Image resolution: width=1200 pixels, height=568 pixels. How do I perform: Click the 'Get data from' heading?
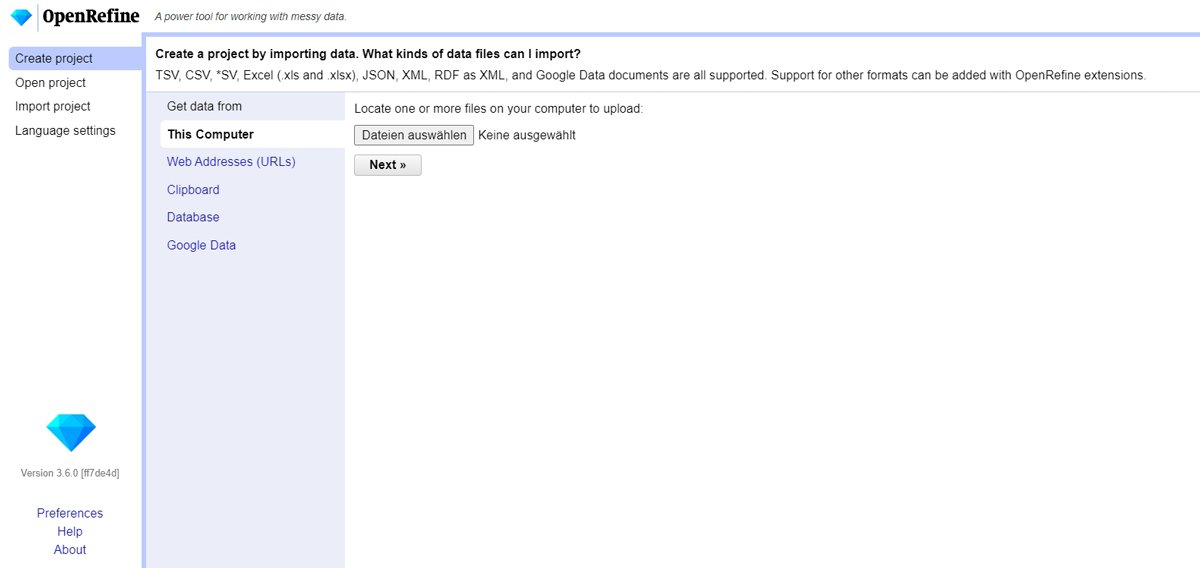click(x=204, y=106)
